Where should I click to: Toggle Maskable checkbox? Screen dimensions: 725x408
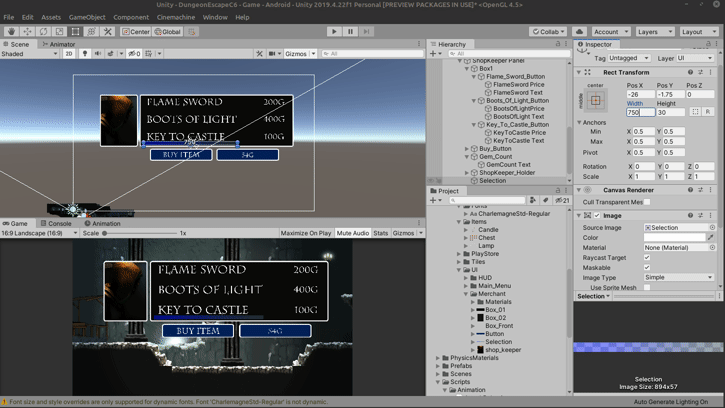pyautogui.click(x=647, y=267)
